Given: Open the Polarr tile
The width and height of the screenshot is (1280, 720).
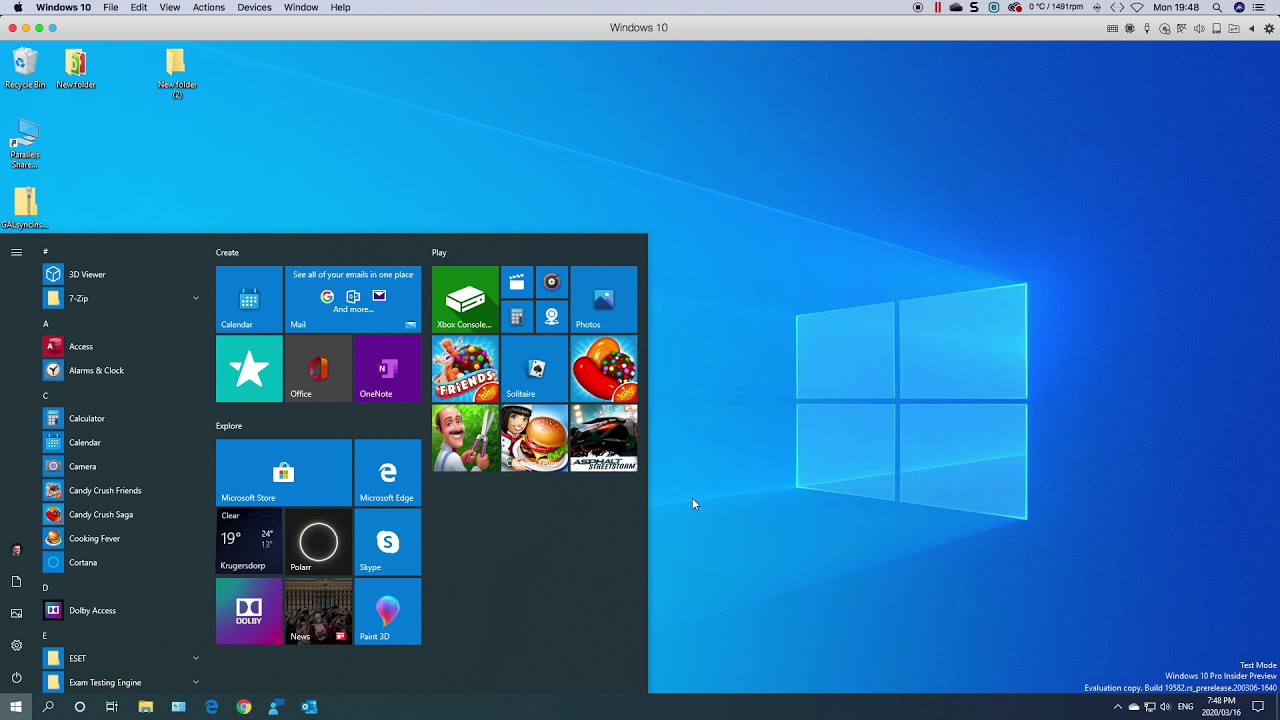Looking at the screenshot, I should tap(318, 542).
